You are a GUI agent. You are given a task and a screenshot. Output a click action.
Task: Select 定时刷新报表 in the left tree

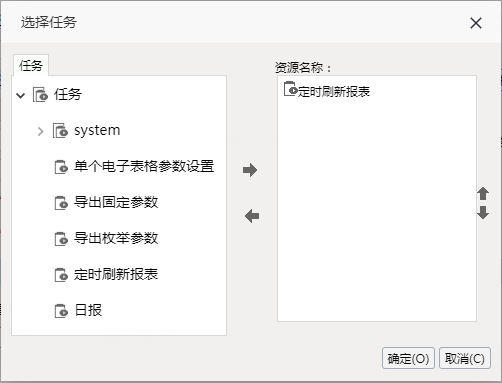[116, 274]
